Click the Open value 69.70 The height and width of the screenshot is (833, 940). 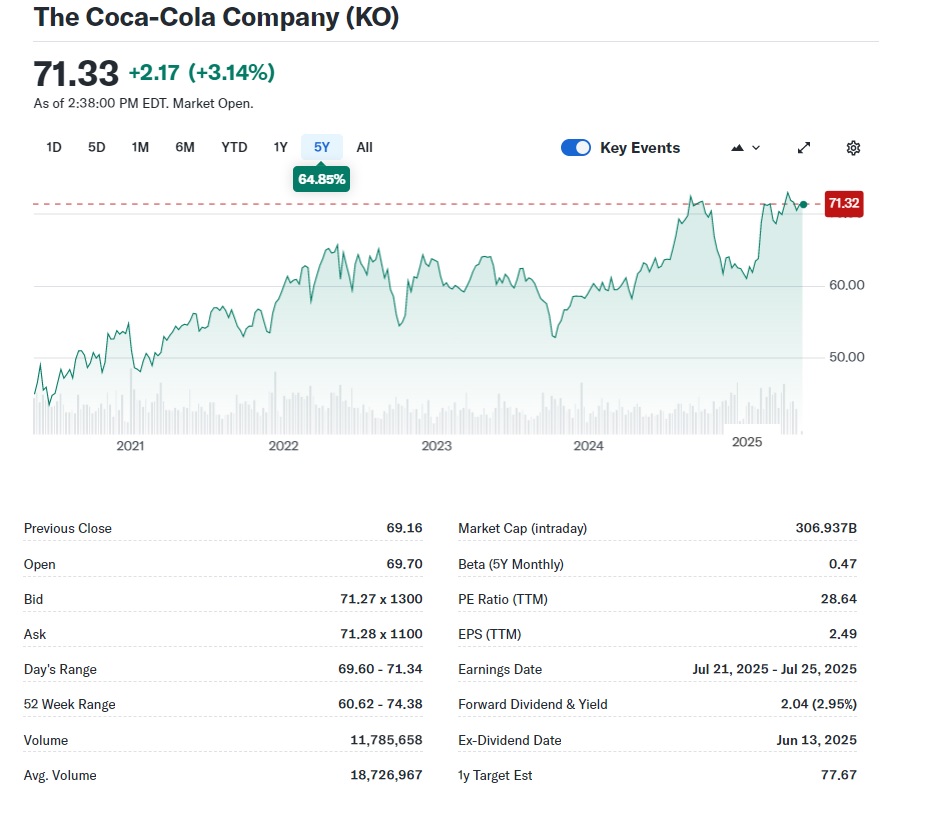click(404, 564)
